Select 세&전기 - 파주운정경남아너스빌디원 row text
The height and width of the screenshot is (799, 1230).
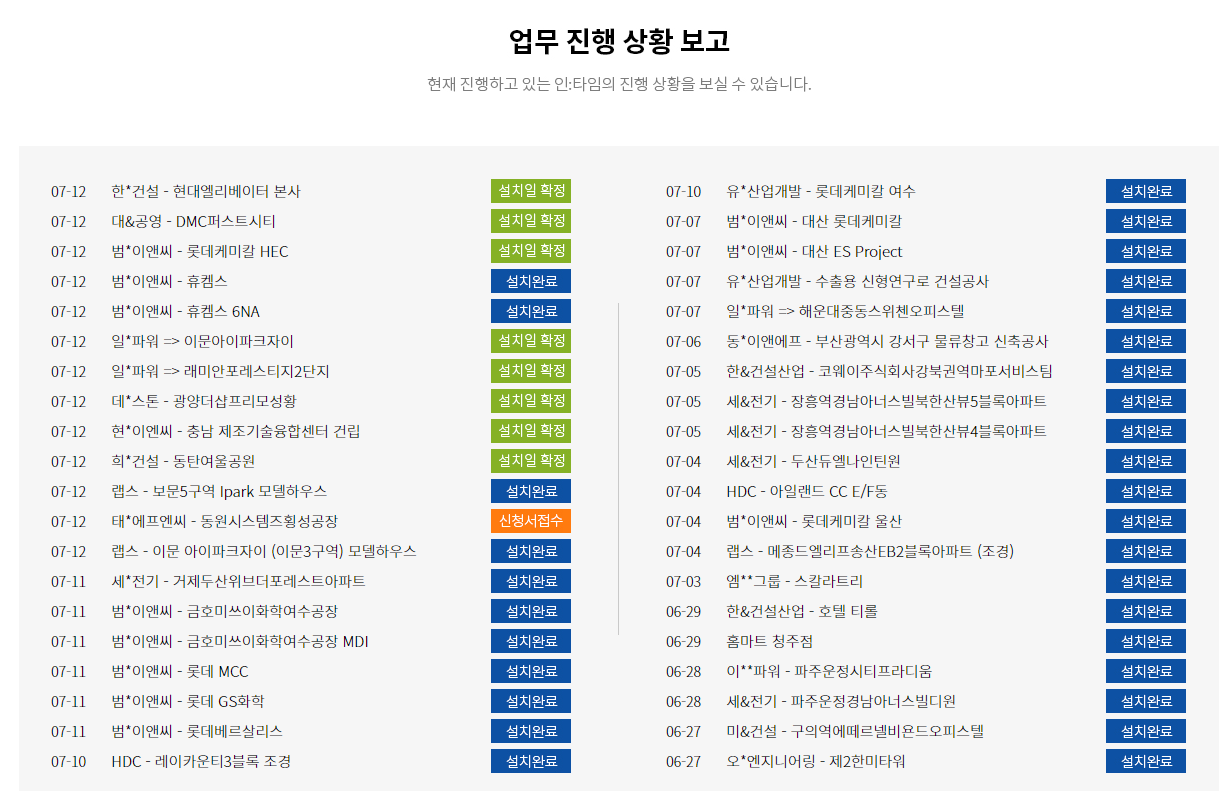[841, 701]
